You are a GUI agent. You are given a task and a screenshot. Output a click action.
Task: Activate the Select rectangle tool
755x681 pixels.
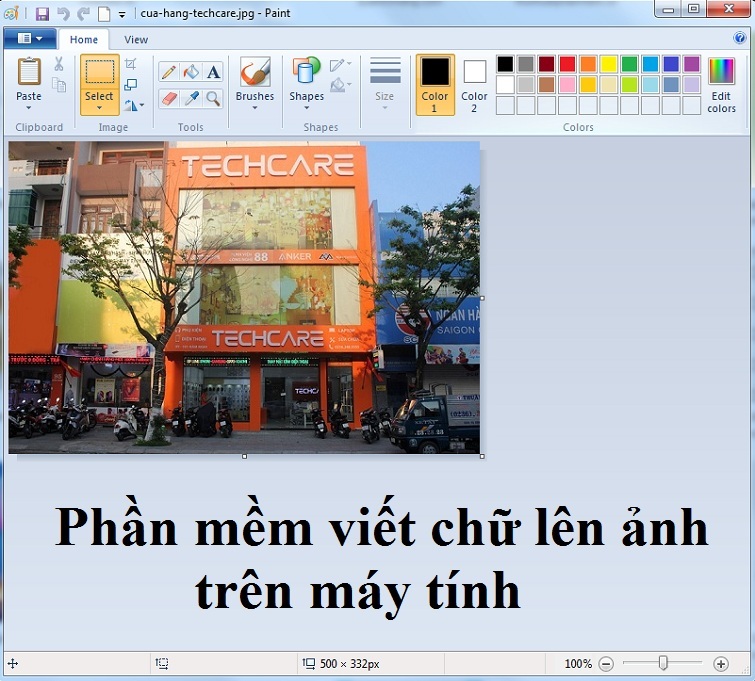point(100,72)
